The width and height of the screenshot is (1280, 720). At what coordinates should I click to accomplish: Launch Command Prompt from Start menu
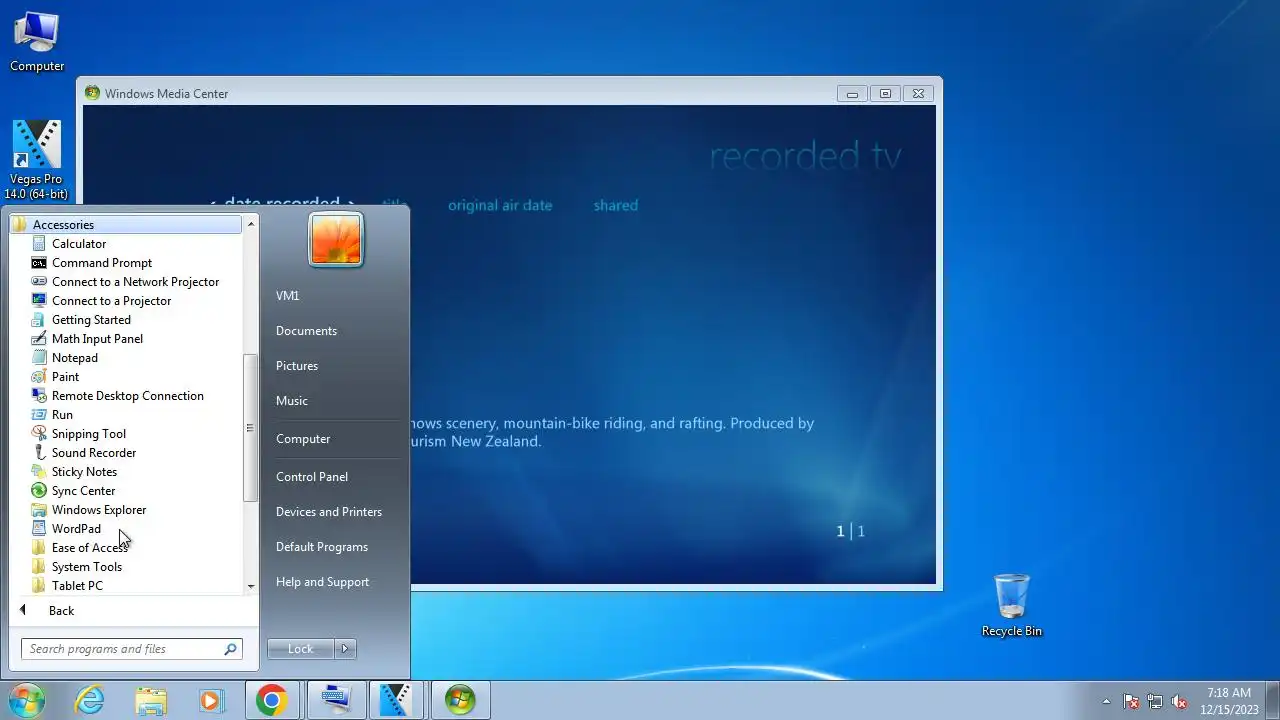point(102,263)
